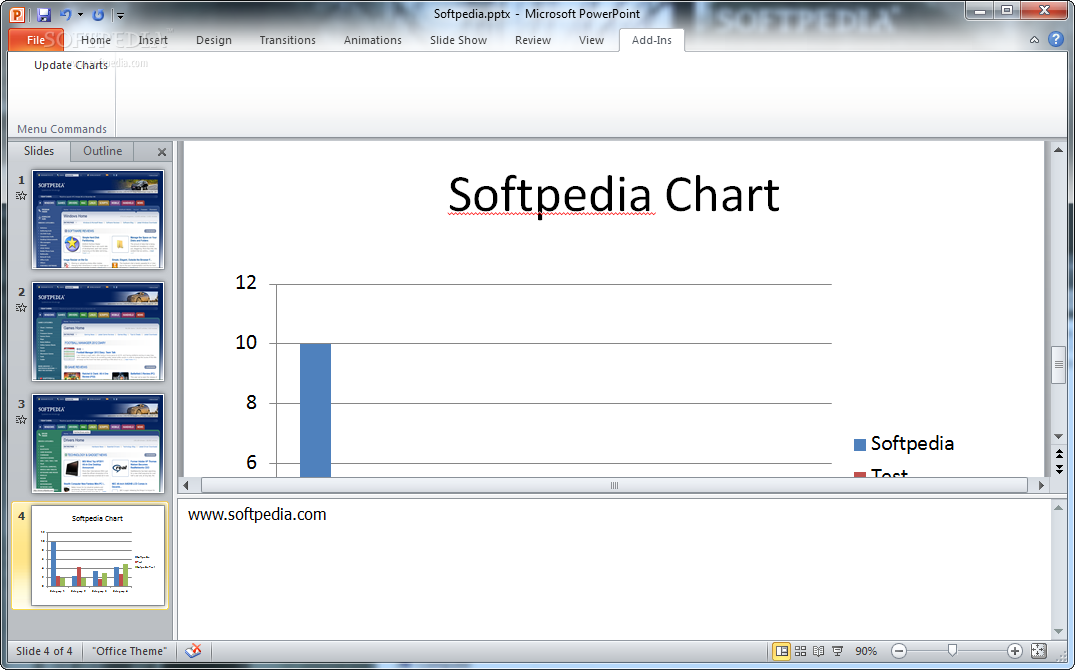Switch to Normal view

pos(782,651)
